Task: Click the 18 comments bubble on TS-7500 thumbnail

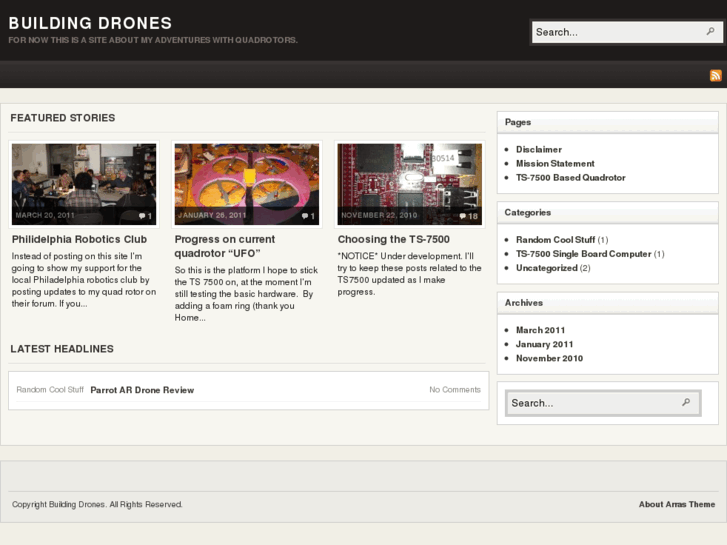Action: (x=468, y=216)
